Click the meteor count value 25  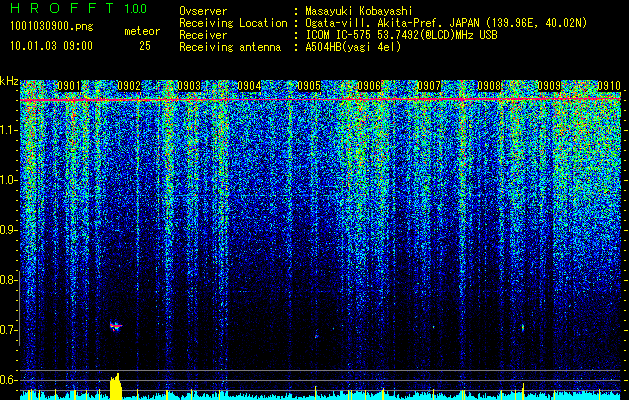tap(145, 46)
